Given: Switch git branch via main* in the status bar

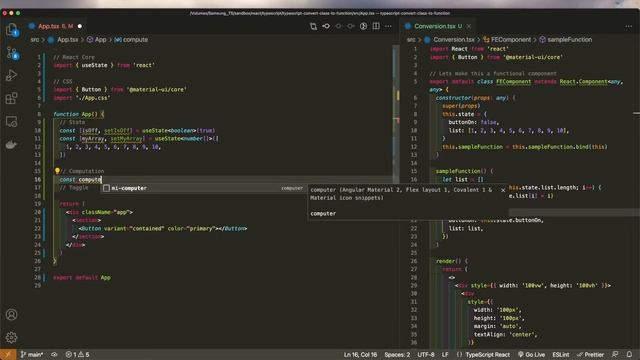Looking at the screenshot, I should click(x=32, y=355).
